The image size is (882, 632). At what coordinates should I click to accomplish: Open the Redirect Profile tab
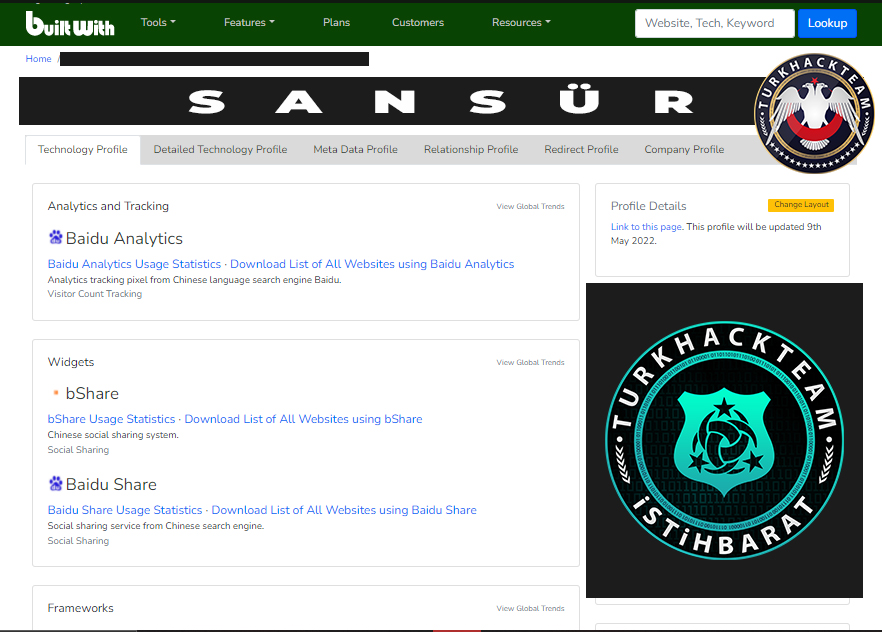(581, 150)
